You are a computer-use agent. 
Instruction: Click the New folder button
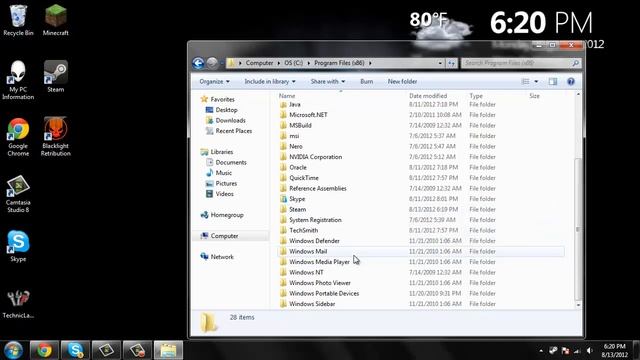(402, 82)
